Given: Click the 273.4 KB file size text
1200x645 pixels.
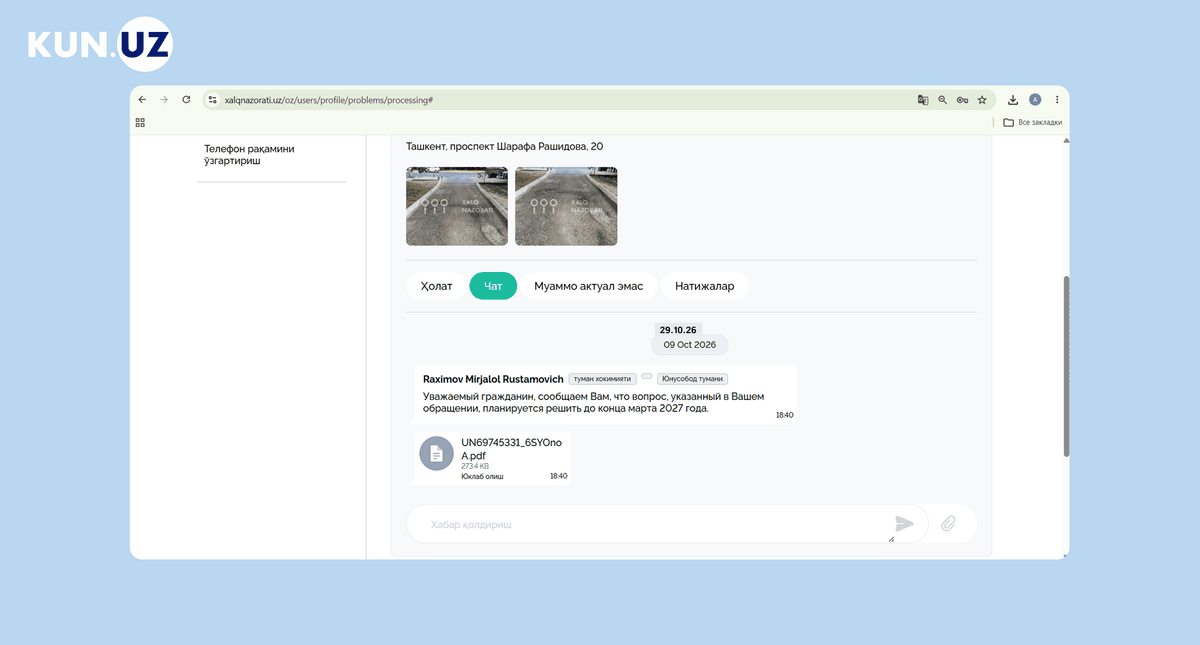Looking at the screenshot, I should (x=475, y=466).
